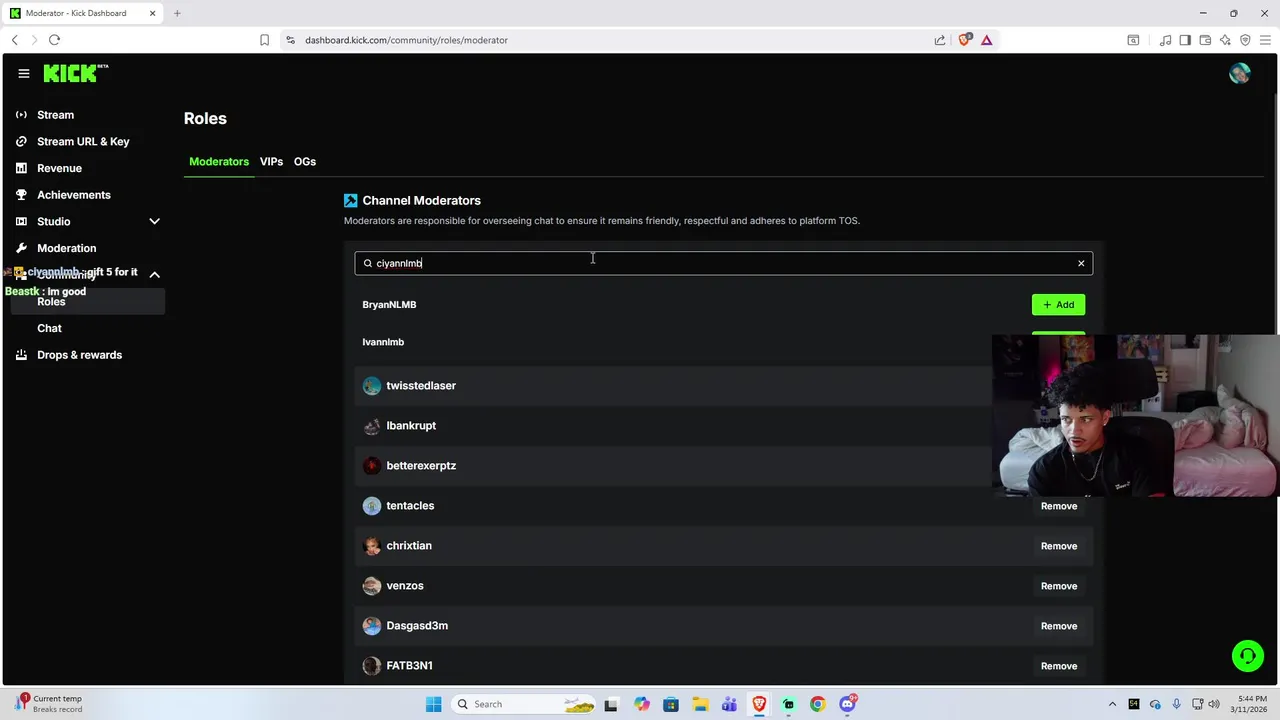Open the tab search icon in toolbar
1280x720 pixels.
pos(1133,40)
